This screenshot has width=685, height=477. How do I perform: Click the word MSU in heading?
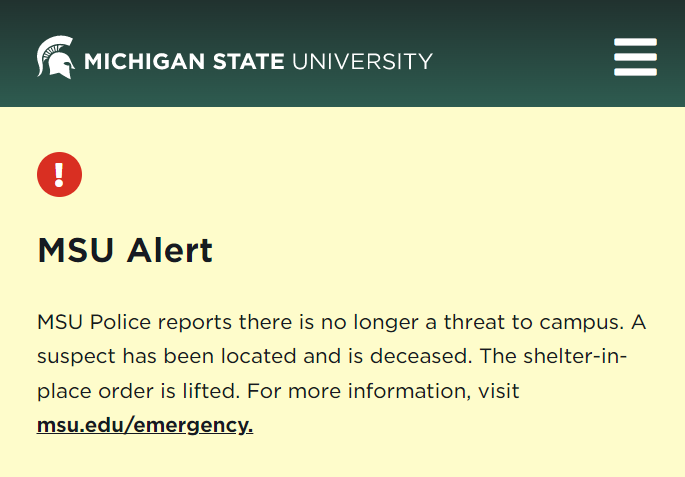click(76, 250)
